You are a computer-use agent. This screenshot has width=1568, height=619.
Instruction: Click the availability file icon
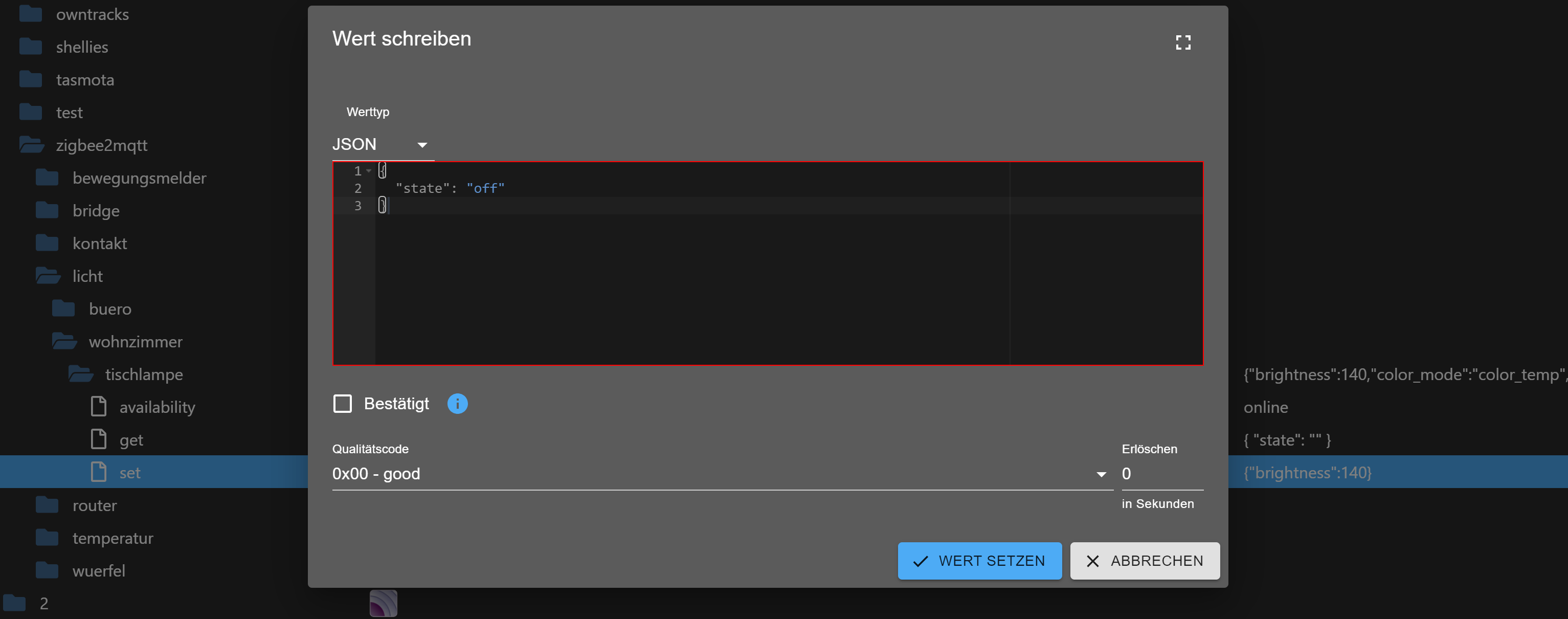point(99,407)
